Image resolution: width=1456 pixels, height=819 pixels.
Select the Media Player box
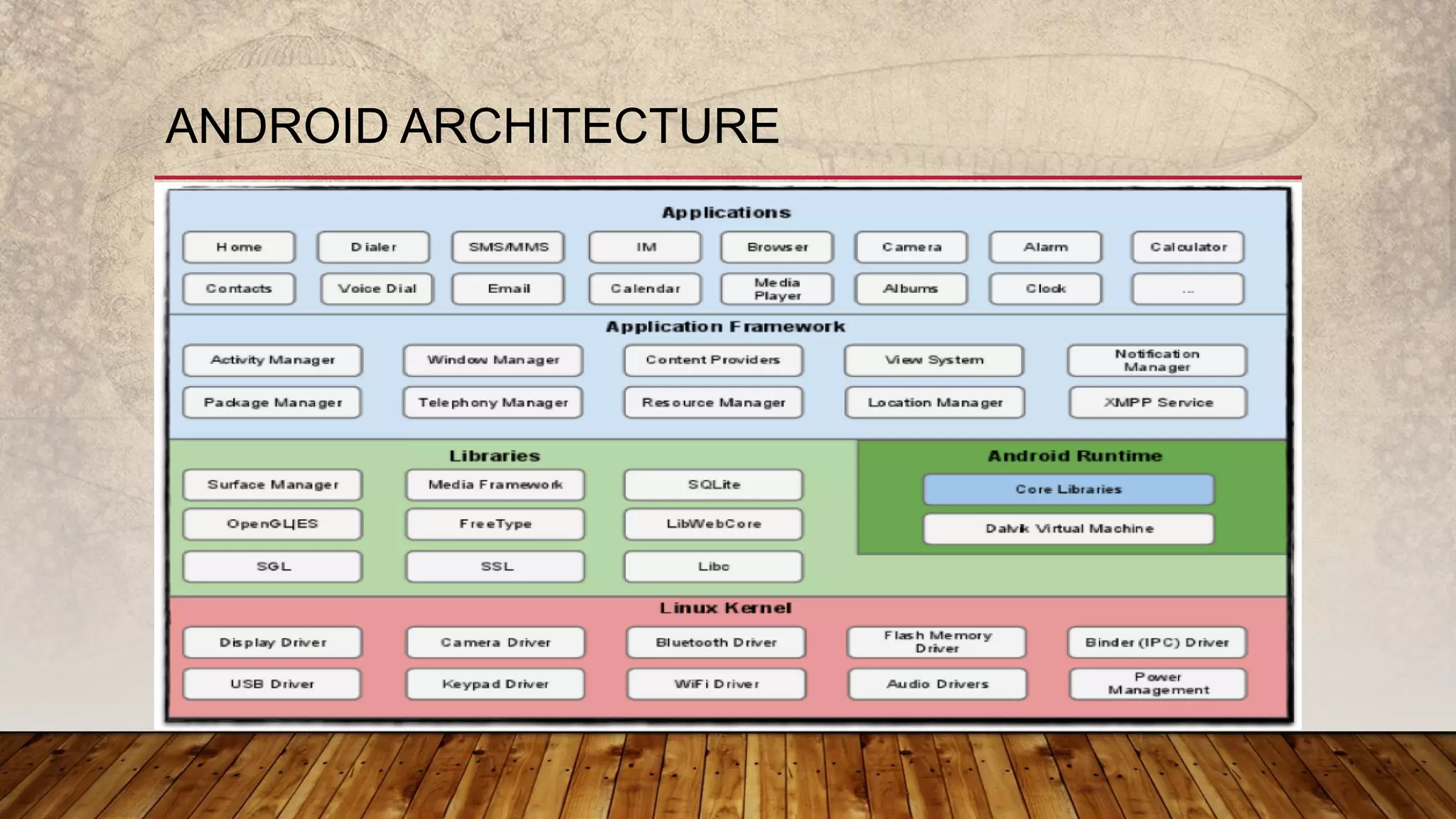point(777,289)
